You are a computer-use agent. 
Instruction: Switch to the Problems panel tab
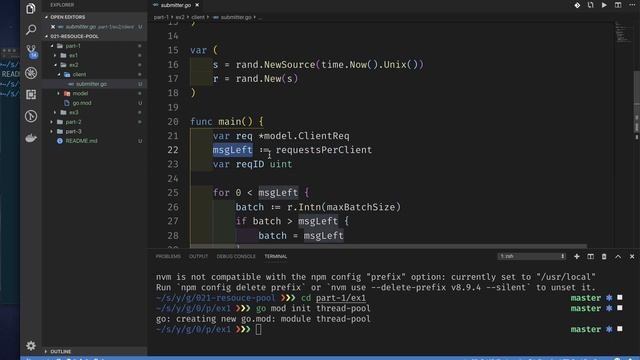point(168,256)
